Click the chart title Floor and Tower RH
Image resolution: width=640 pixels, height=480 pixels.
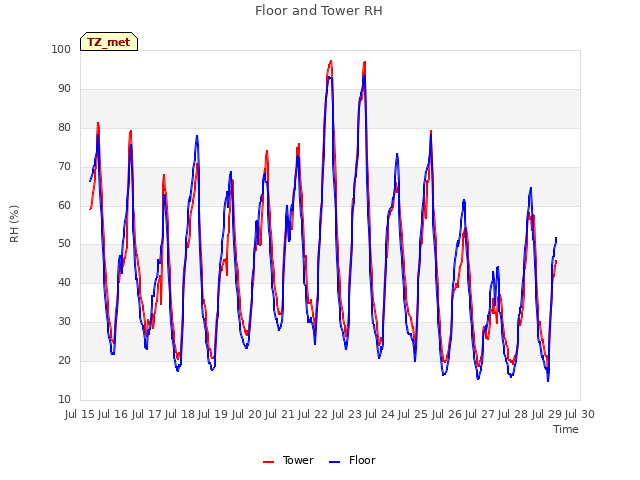click(319, 11)
